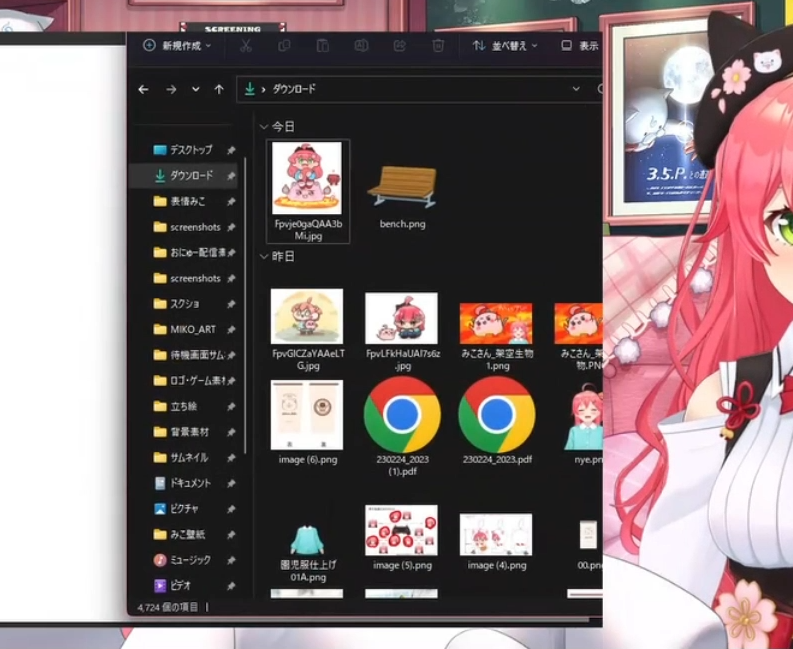
Task: Collapse the 今日 group
Action: coord(263,126)
